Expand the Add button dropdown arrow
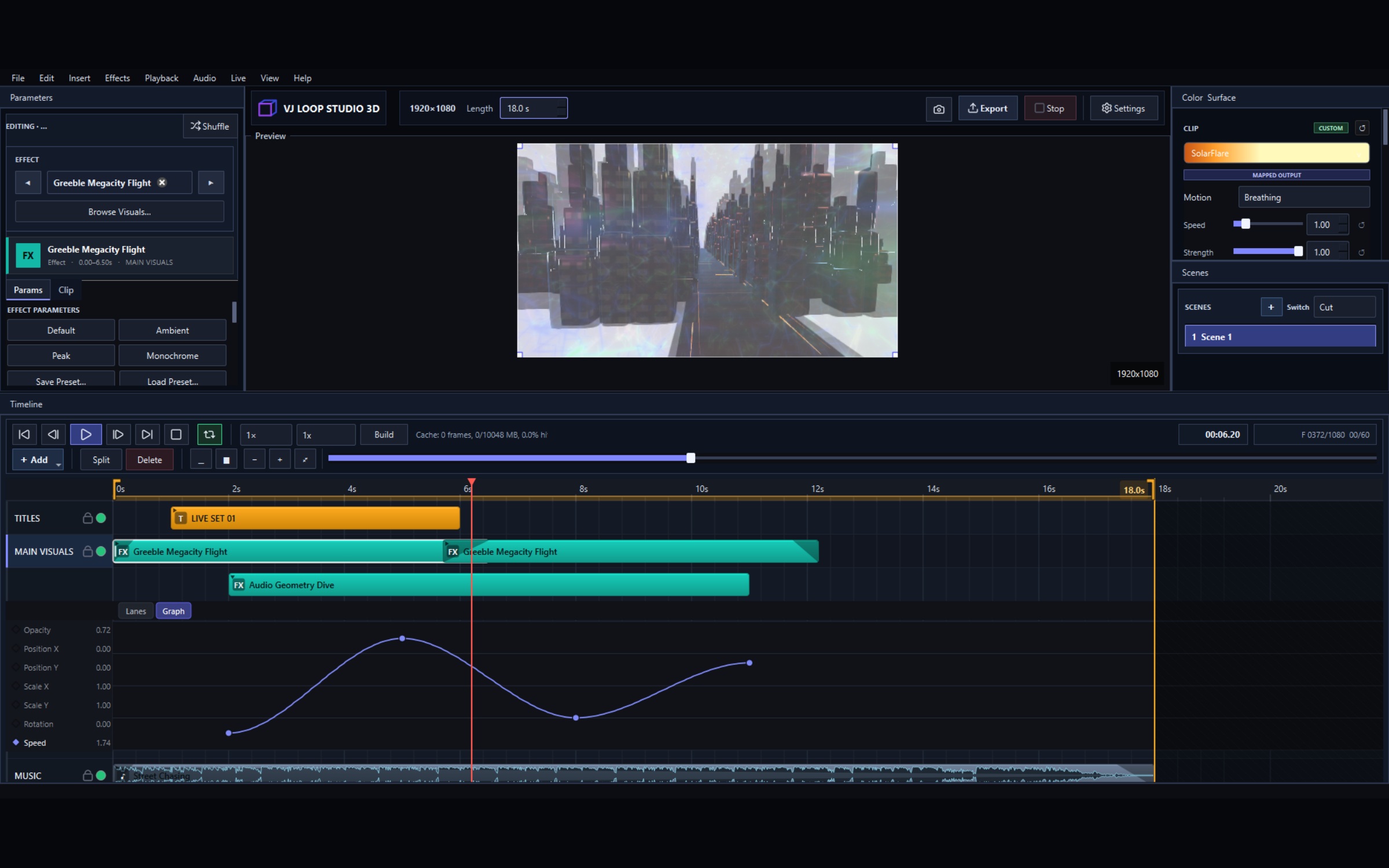Viewport: 1389px width, 868px height. [58, 464]
